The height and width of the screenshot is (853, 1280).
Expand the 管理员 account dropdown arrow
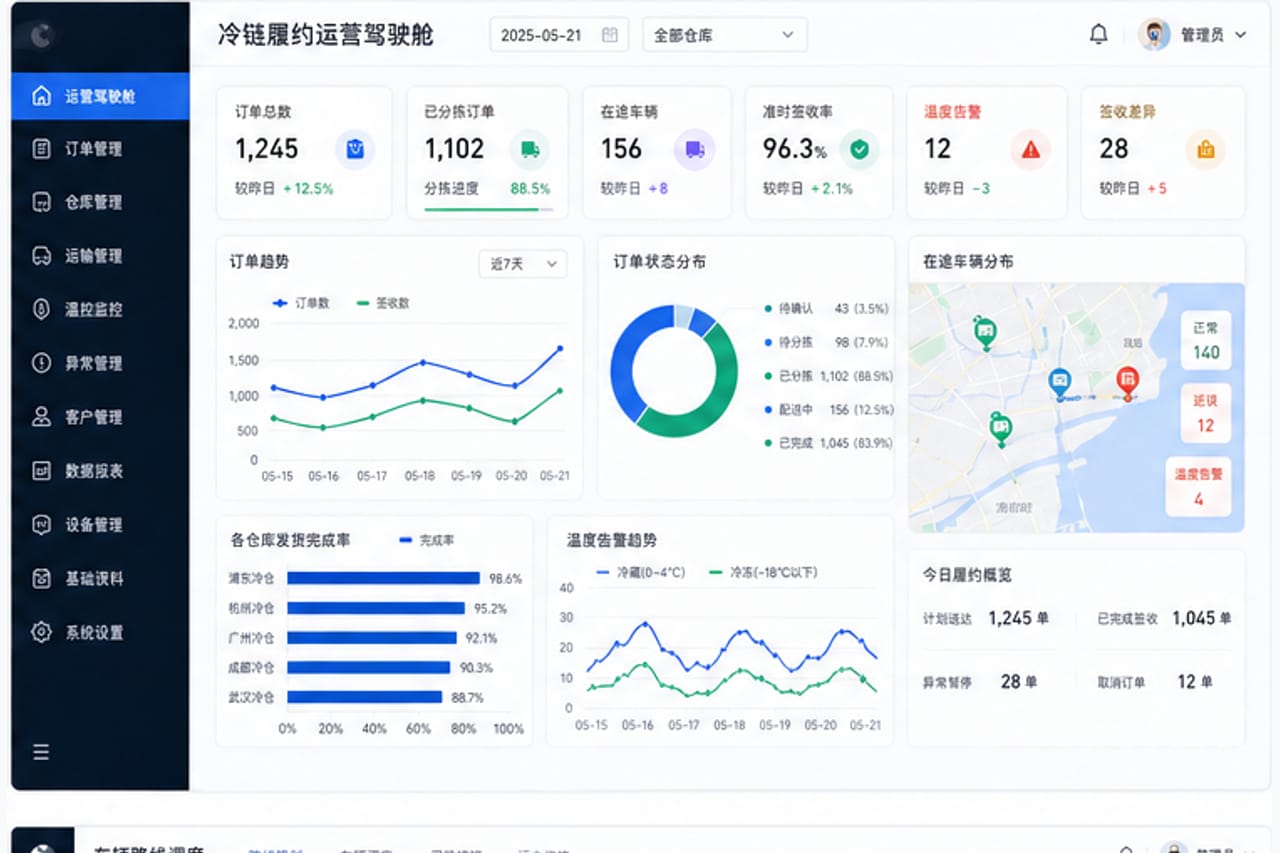coord(1241,35)
